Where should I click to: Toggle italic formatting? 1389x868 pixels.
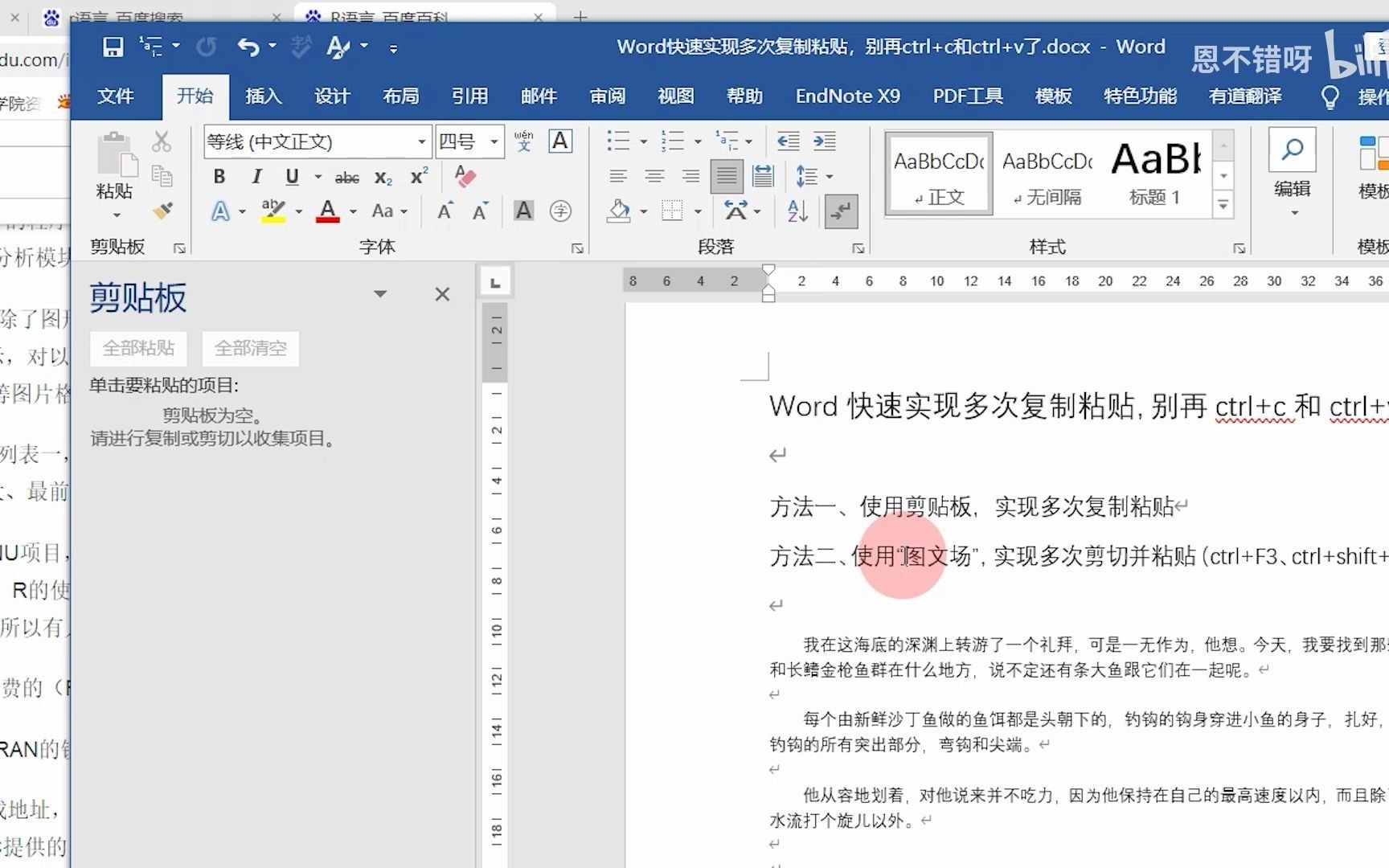[x=256, y=177]
